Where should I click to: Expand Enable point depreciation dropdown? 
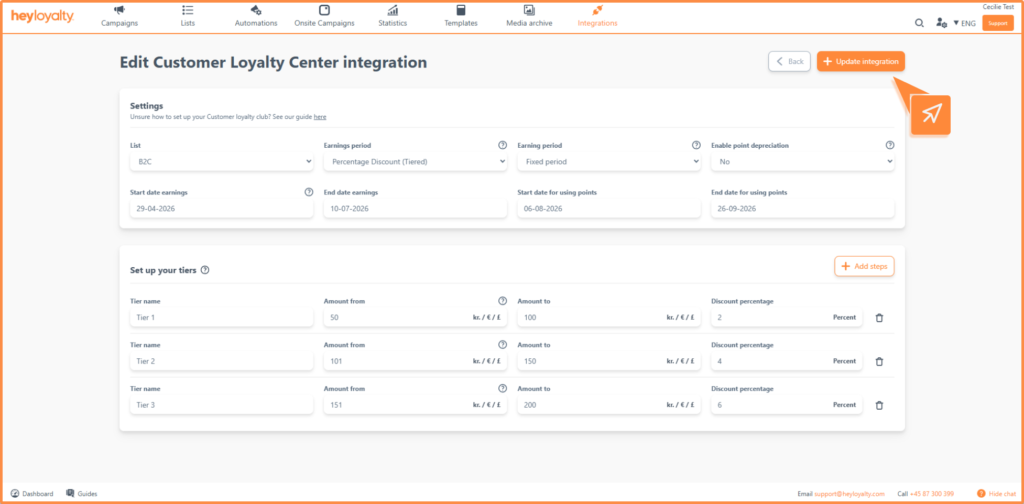(803, 161)
